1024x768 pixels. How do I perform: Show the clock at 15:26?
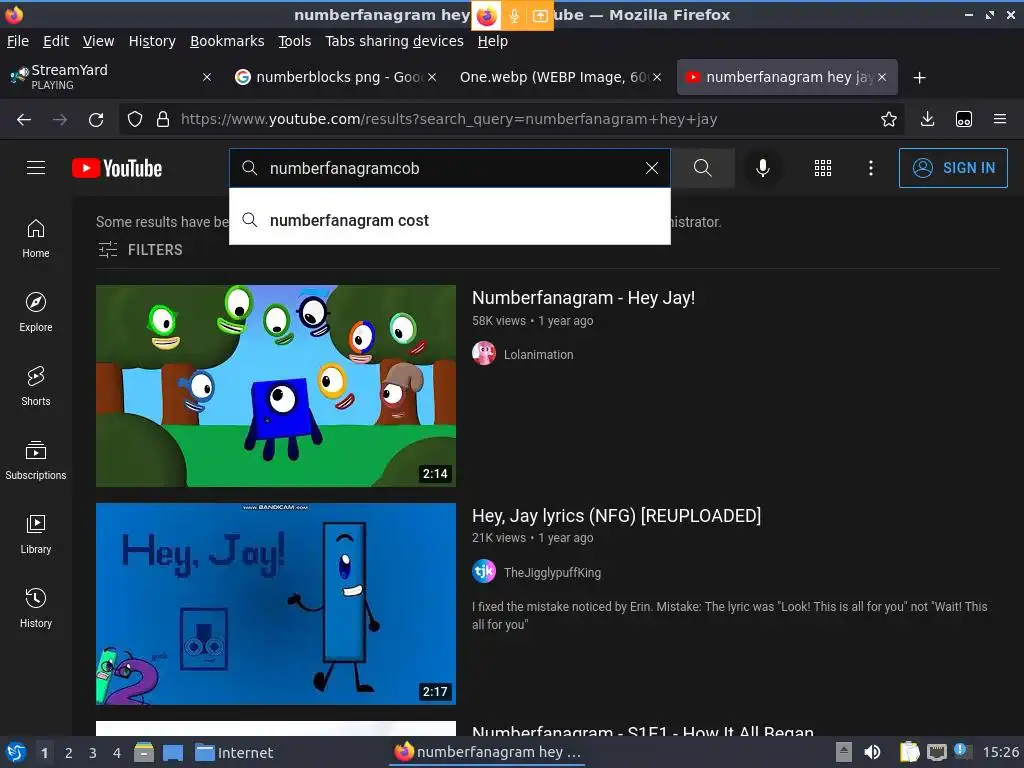[1000, 752]
